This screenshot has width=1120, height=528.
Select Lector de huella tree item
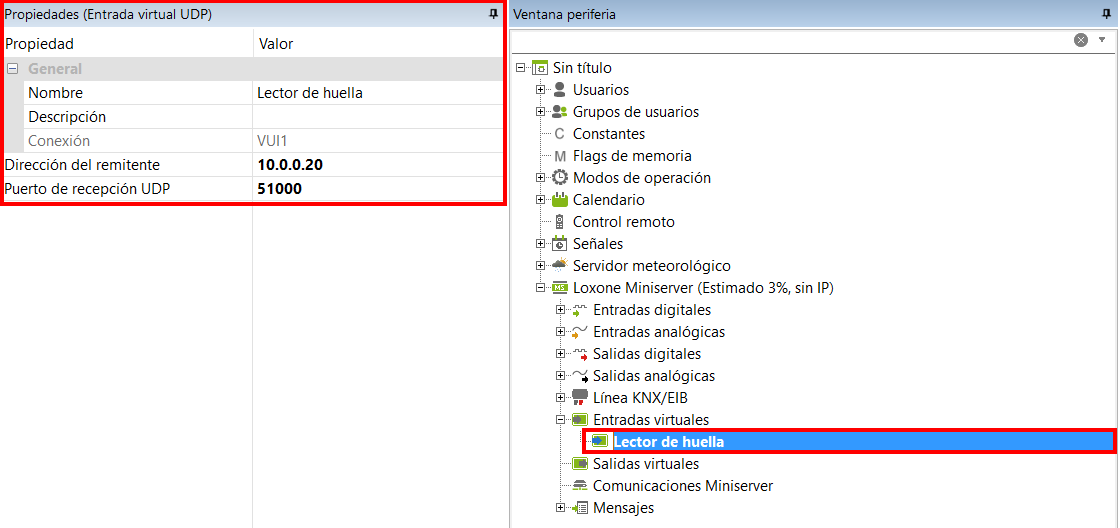[668, 442]
